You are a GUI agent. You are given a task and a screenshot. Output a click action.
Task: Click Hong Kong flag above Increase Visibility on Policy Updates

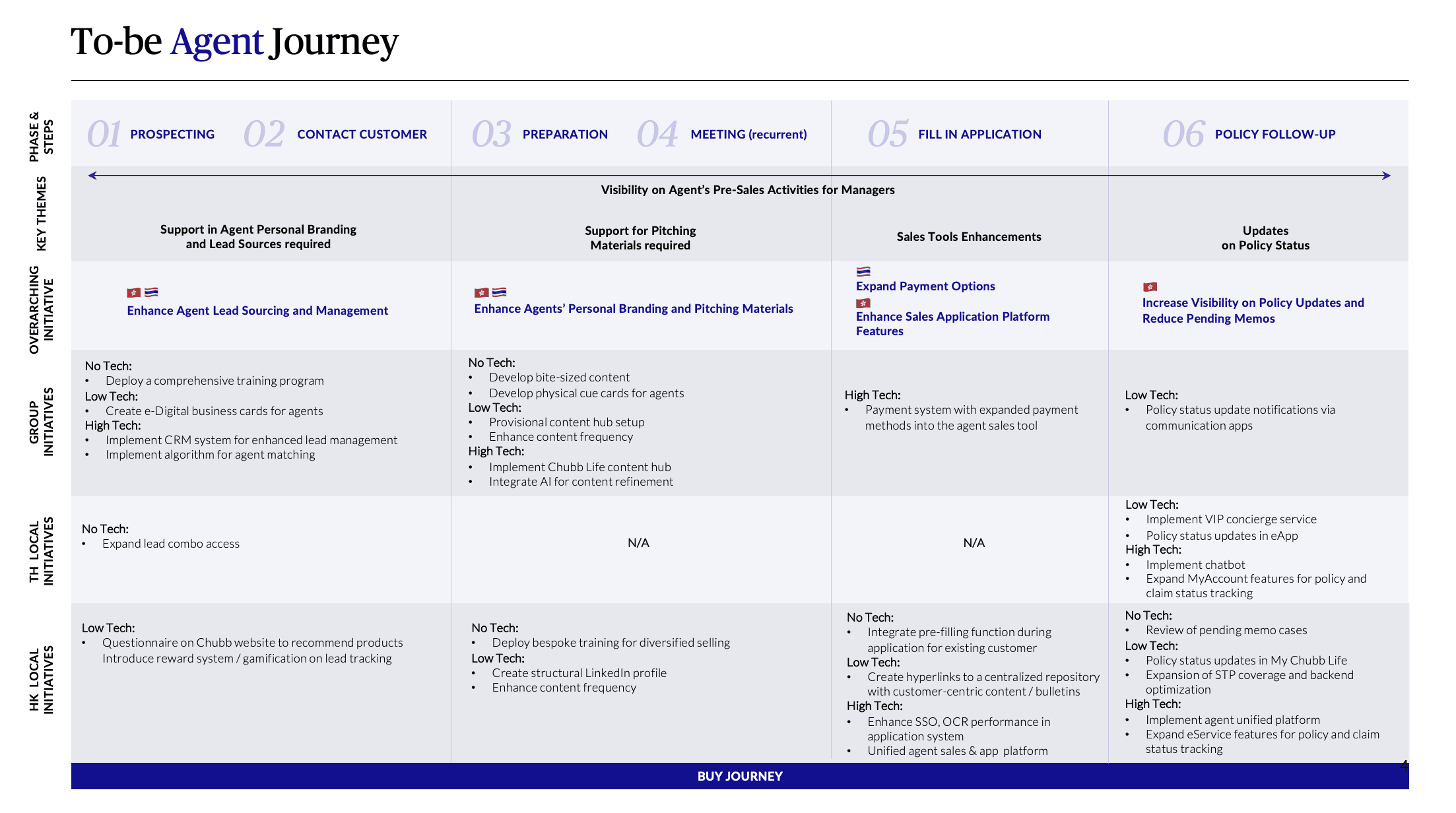click(1150, 287)
